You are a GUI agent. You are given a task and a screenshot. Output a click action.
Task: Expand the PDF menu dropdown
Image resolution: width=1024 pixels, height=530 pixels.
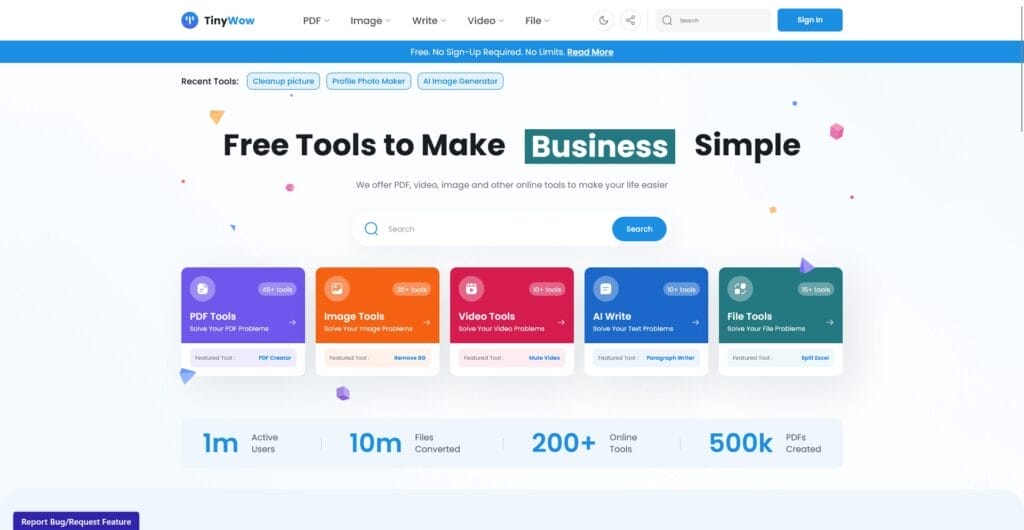pyautogui.click(x=316, y=20)
